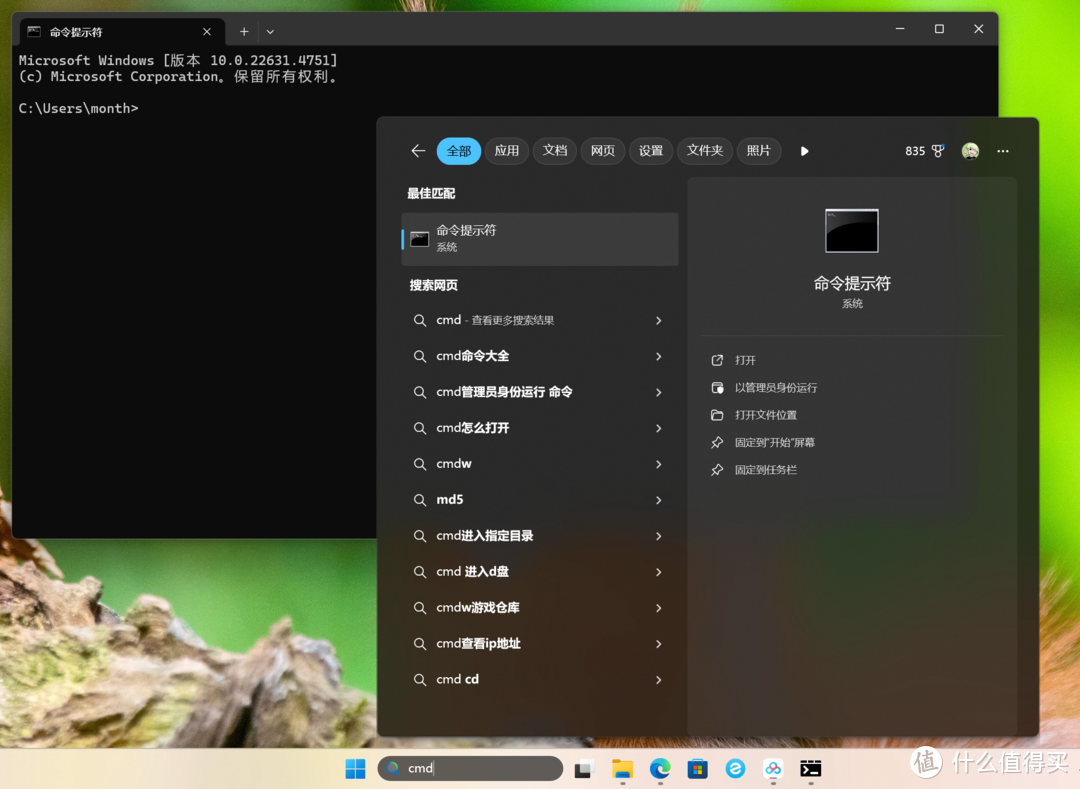Open the Terminal new-tab dropdown arrow
1080x789 pixels.
pyautogui.click(x=270, y=32)
